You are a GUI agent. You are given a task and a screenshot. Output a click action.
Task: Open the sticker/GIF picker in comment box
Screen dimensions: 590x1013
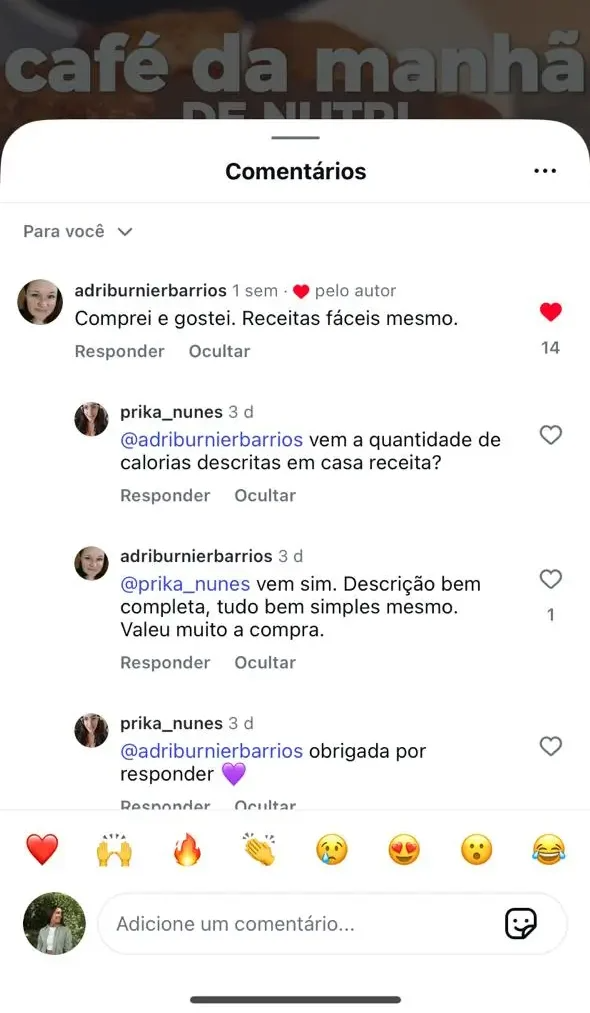521,923
